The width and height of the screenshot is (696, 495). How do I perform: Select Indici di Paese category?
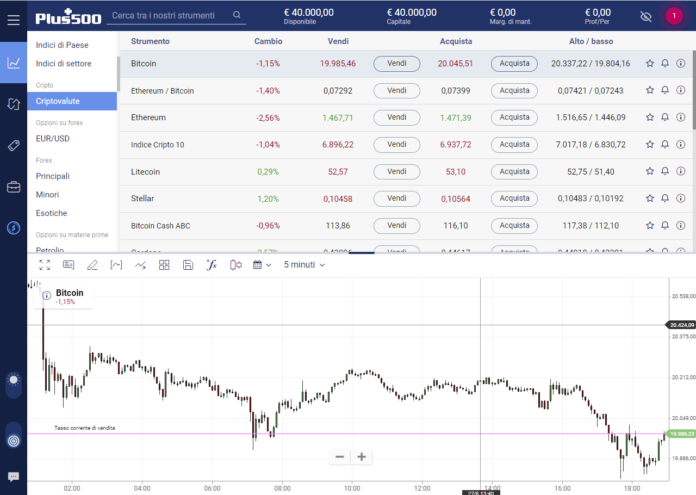click(x=62, y=45)
